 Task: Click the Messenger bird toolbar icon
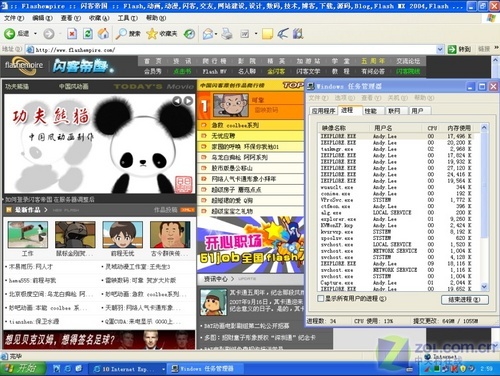283,33
